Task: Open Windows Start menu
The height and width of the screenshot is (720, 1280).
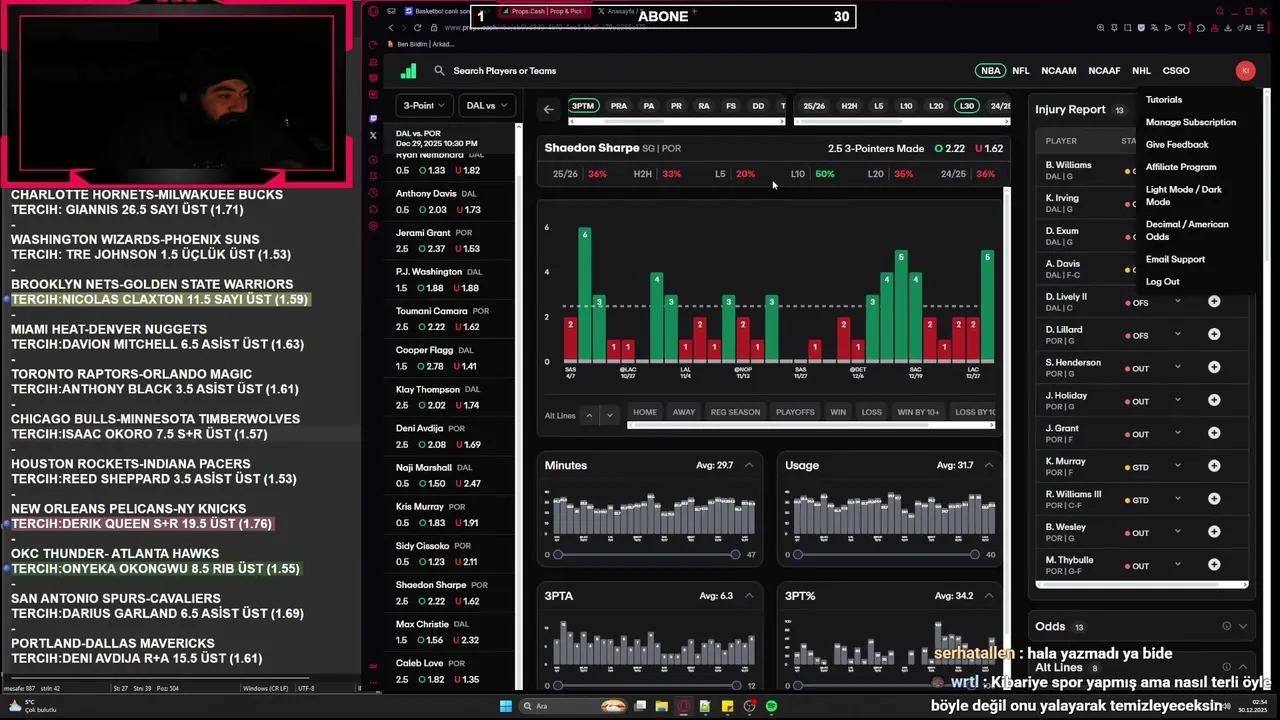Action: point(506,706)
